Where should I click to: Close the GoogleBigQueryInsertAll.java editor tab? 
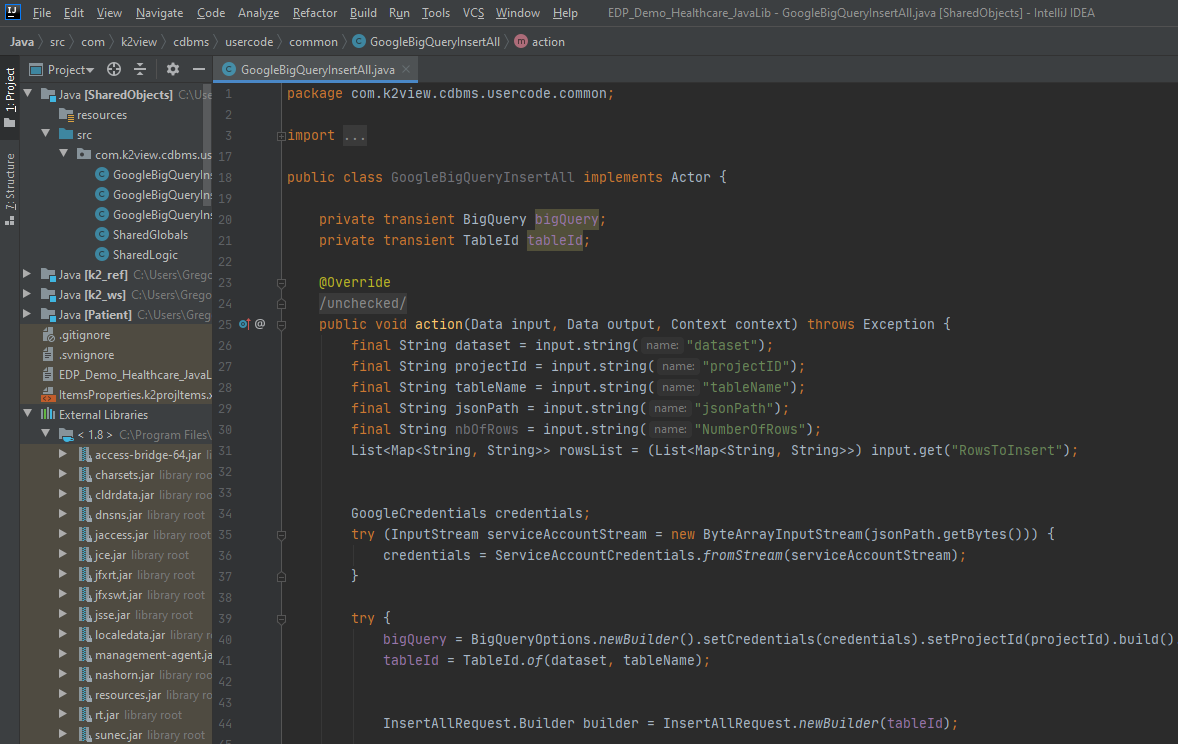[407, 70]
